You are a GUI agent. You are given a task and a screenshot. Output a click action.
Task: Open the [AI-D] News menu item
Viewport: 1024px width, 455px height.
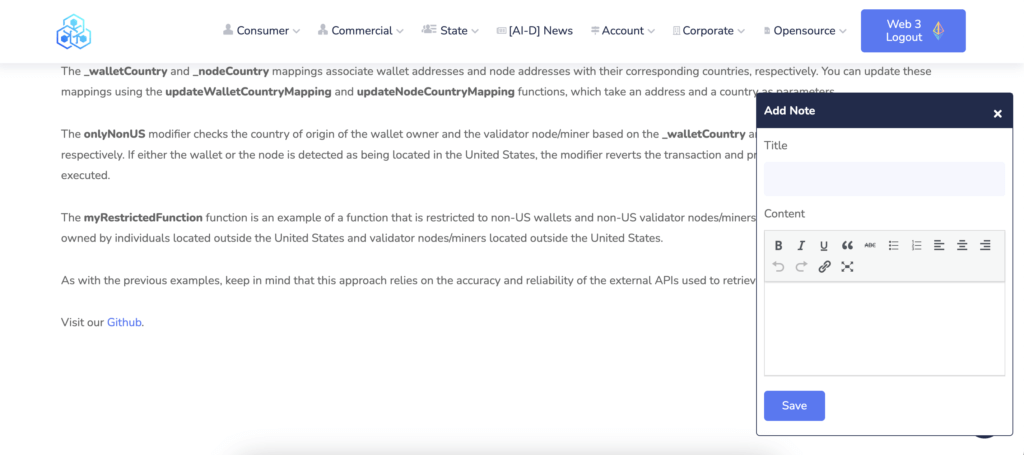tap(534, 31)
